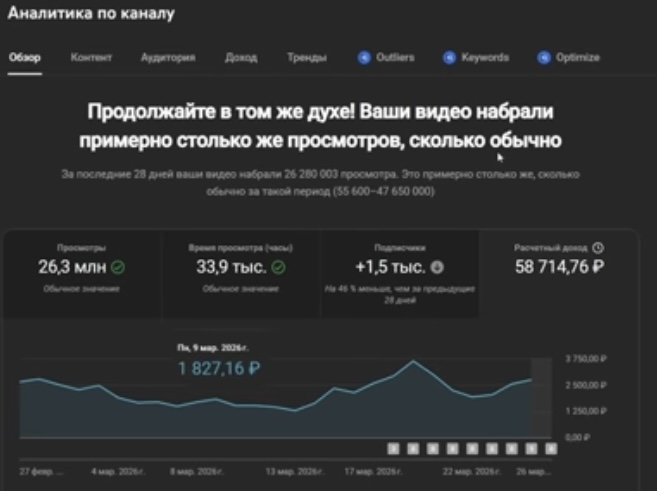Click the Продолжайте в том же духе headline
The width and height of the screenshot is (657, 491).
320,126
